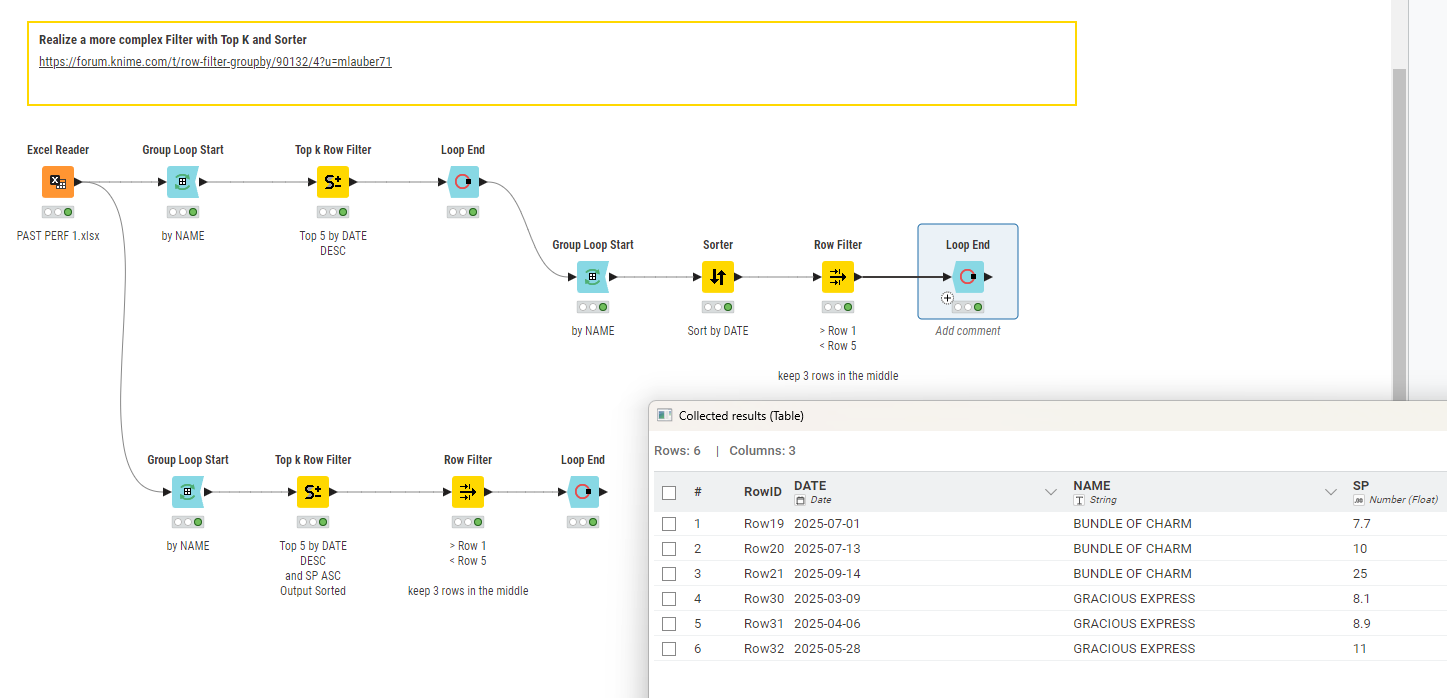Screen dimensions: 1447x698
Task: Toggle the select-all checkbox in table header
Action: 669,493
